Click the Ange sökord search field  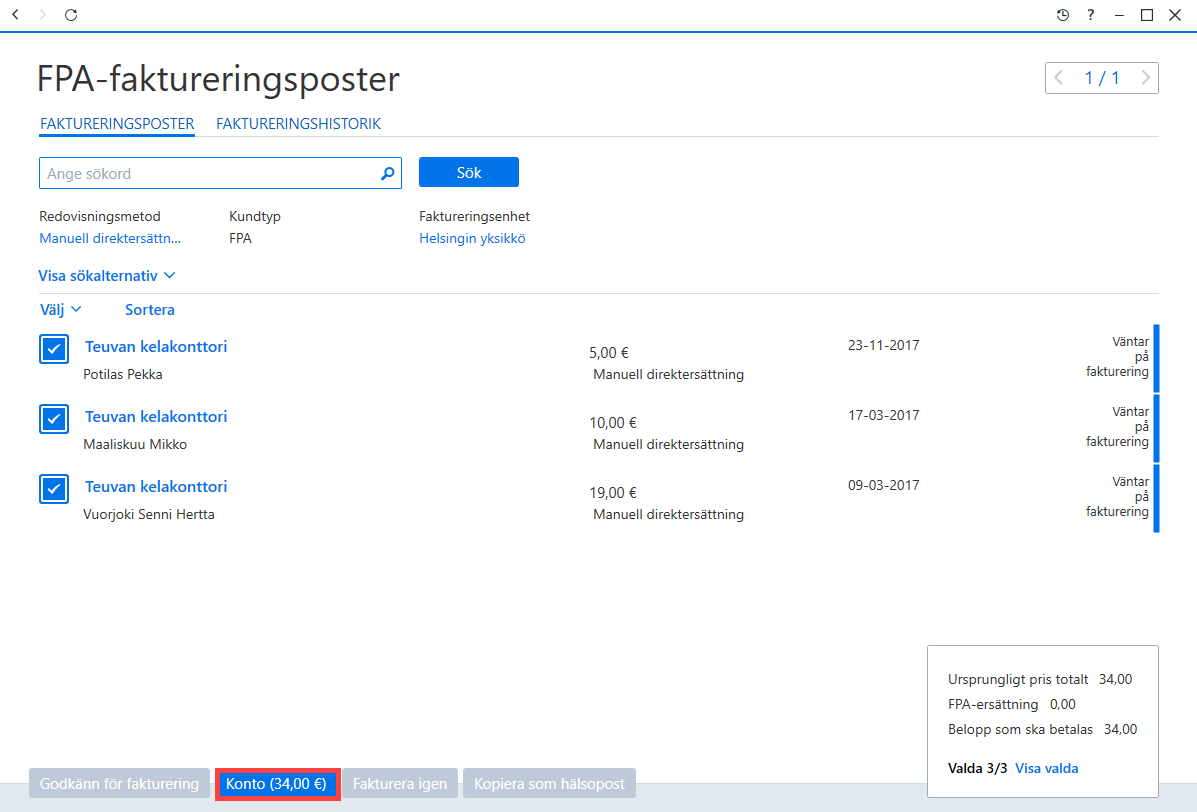(220, 173)
